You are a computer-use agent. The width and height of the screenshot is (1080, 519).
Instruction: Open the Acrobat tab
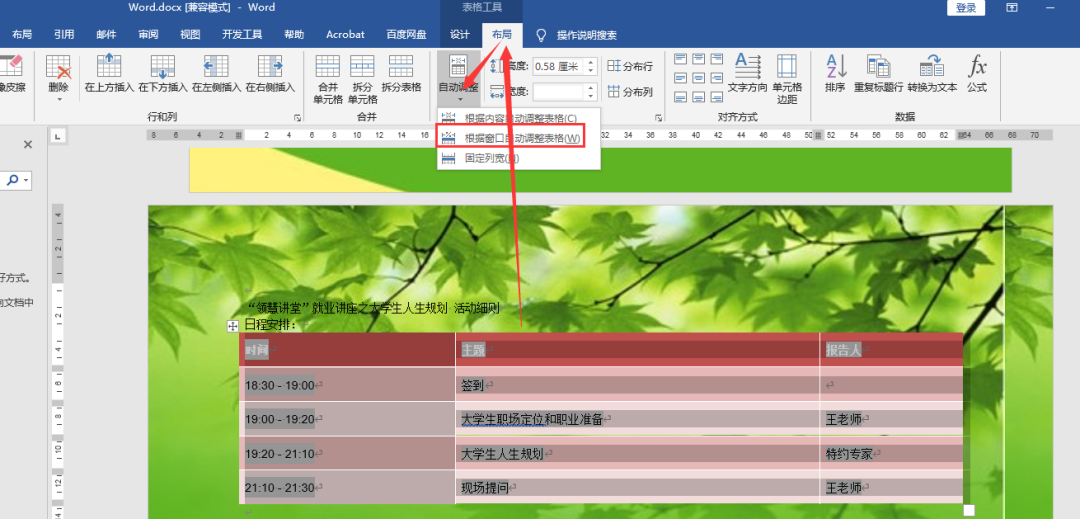345,34
